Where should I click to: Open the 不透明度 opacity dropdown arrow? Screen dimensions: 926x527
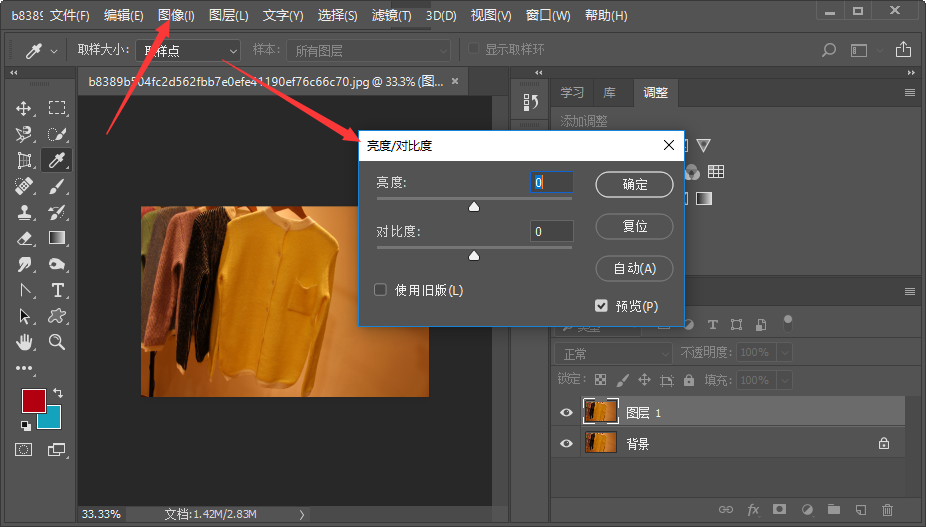tap(785, 353)
